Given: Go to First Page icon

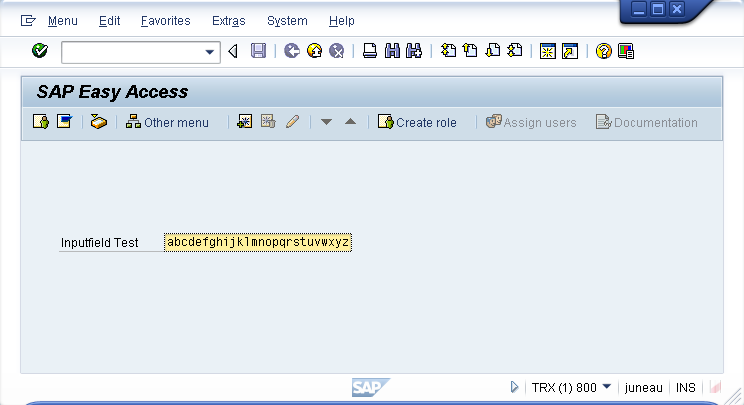Looking at the screenshot, I should 448,51.
